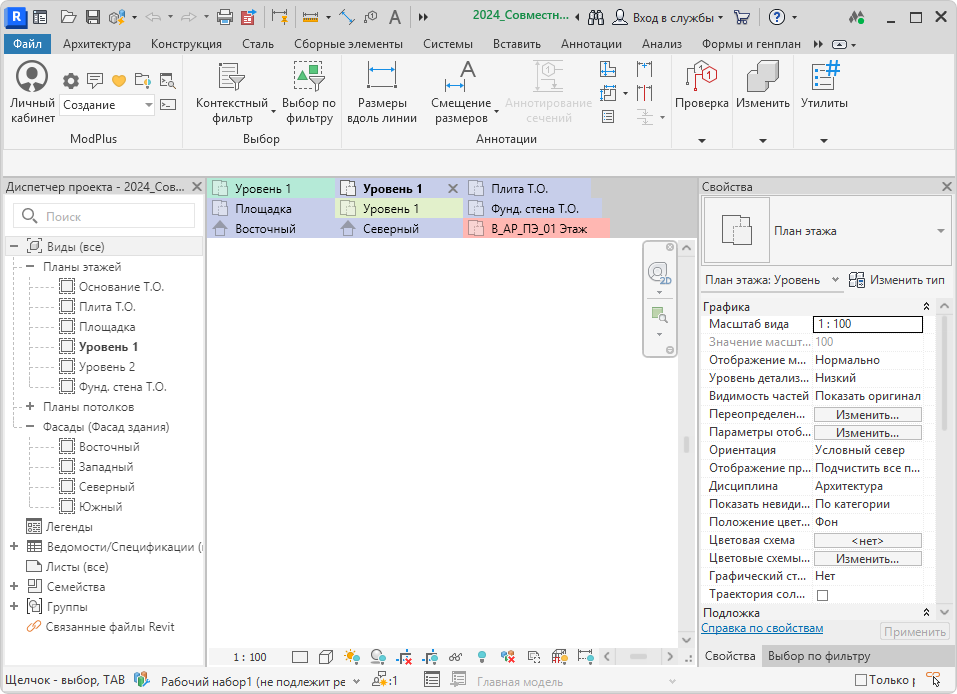Select Aligned Dimension tool in quick toolbar
The width and height of the screenshot is (957, 694).
pyautogui.click(x=346, y=17)
